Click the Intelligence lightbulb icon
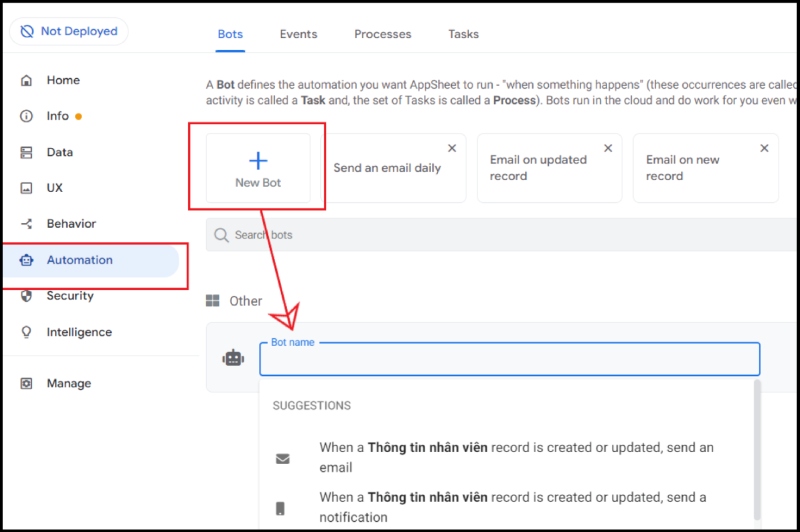Screen dimensions: 800x532 click(x=26, y=333)
